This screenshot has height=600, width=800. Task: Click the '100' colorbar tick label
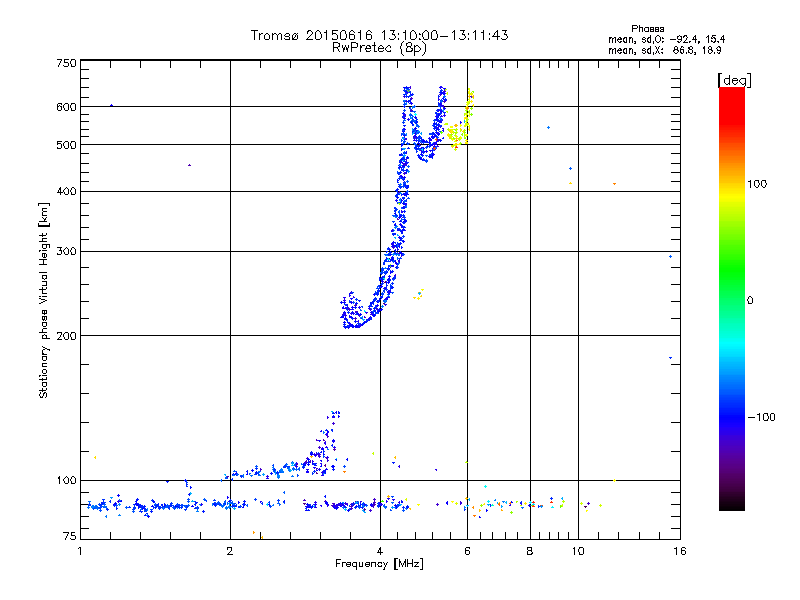pos(757,184)
